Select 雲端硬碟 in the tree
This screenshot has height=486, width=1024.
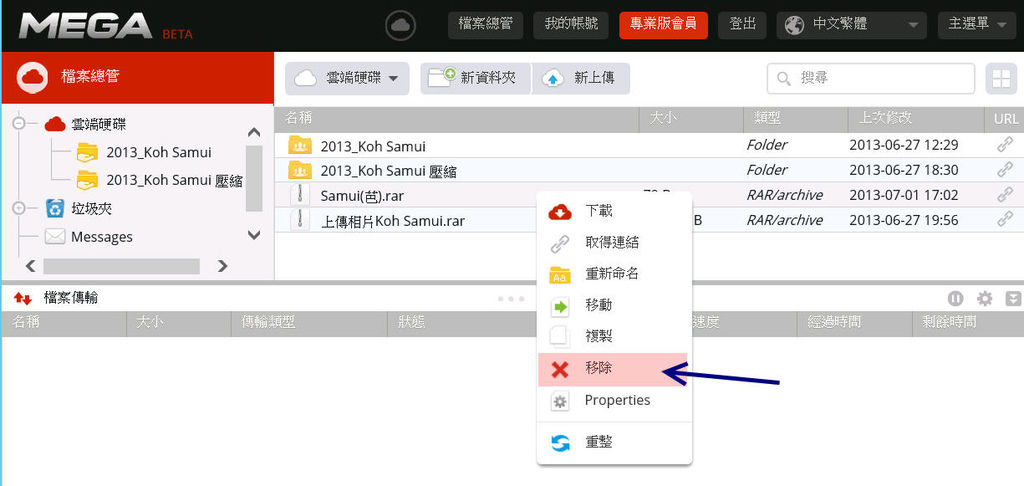click(85, 124)
